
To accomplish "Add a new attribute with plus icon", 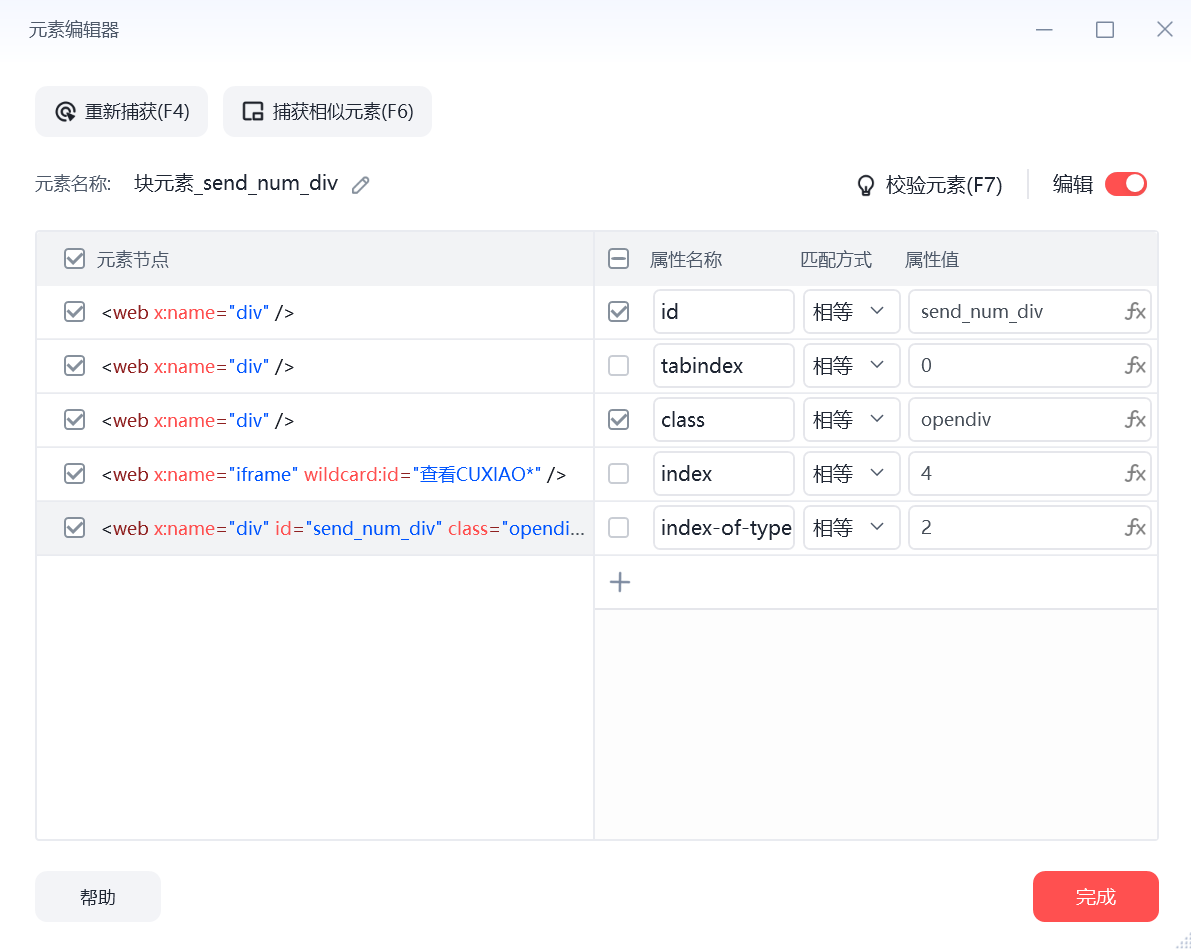I will [x=620, y=582].
